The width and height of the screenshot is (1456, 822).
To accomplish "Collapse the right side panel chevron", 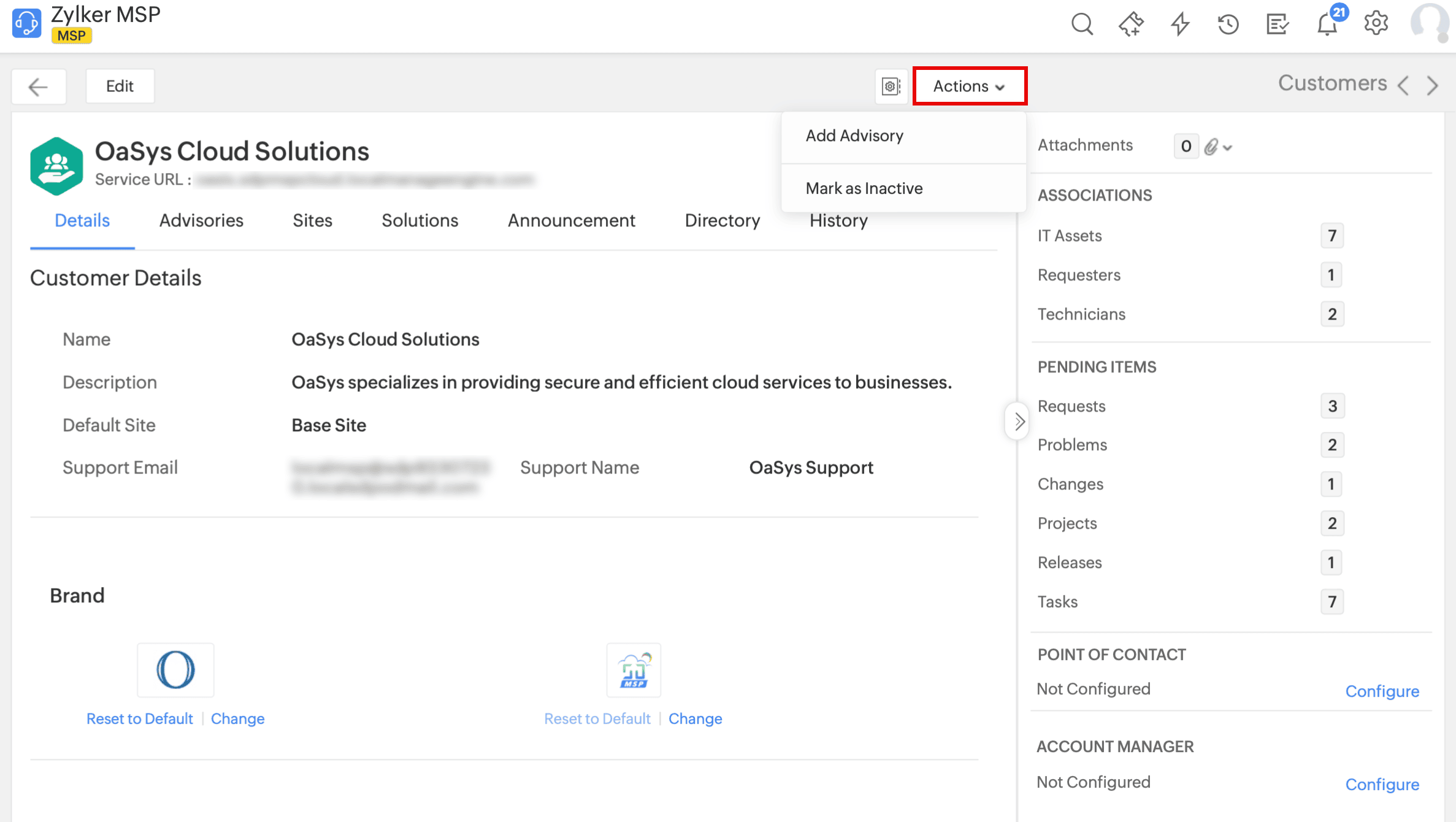I will coord(1018,421).
